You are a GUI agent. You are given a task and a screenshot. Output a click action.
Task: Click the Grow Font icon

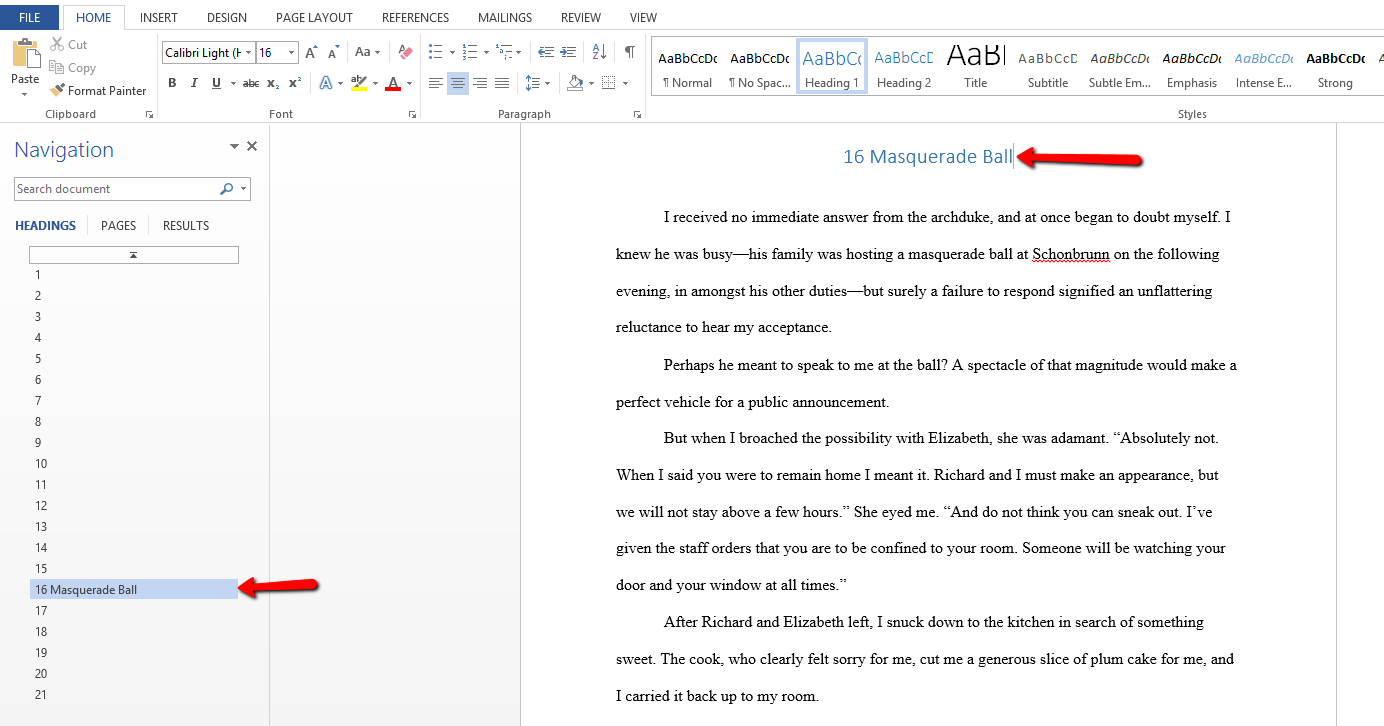311,52
